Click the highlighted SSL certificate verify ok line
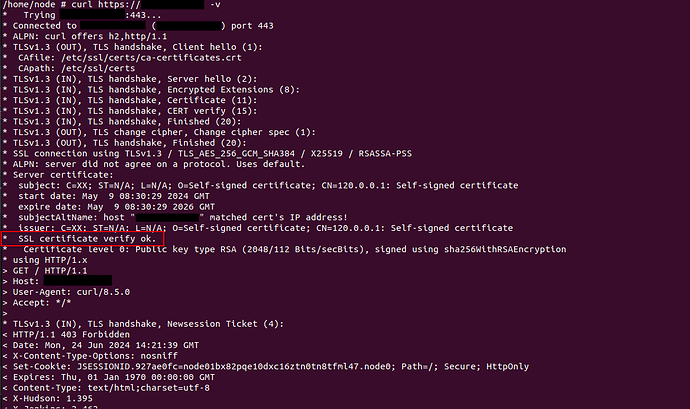This screenshot has width=690, height=409. coord(83,239)
